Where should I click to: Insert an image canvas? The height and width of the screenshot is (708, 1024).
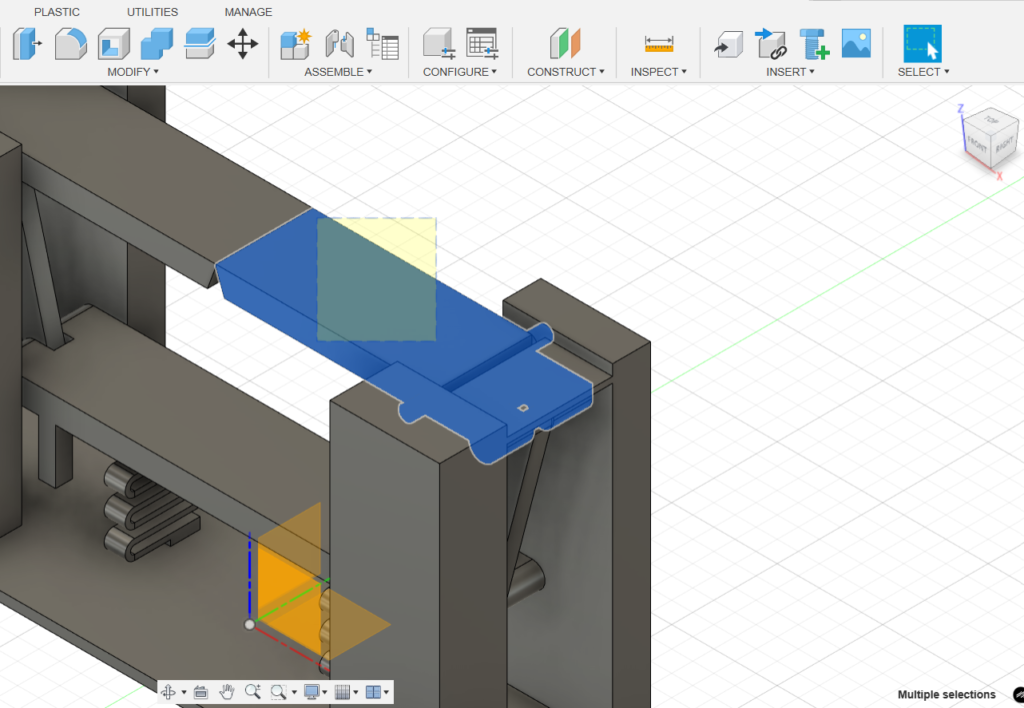point(856,44)
